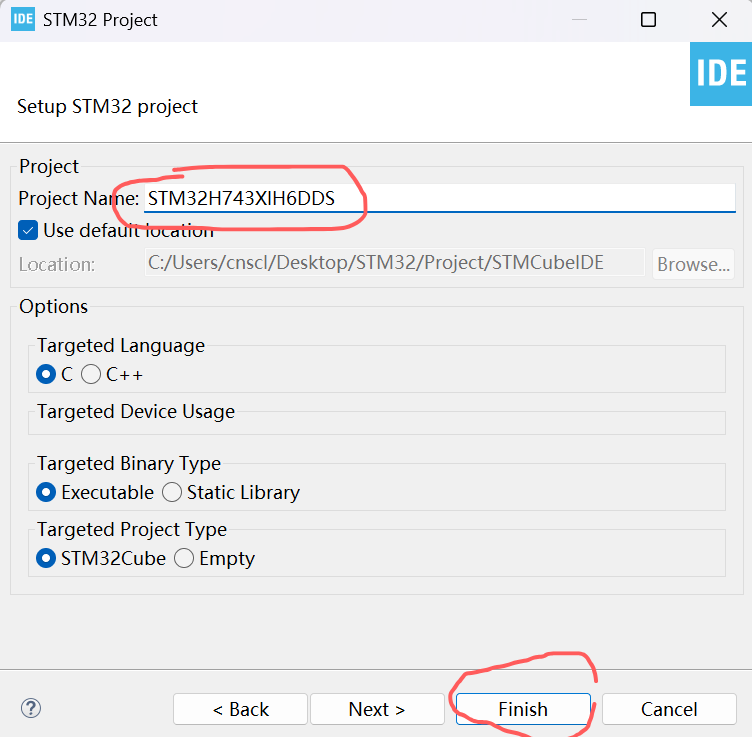The image size is (752, 737).
Task: Click the disabled Browse... button
Action: pyautogui.click(x=693, y=263)
